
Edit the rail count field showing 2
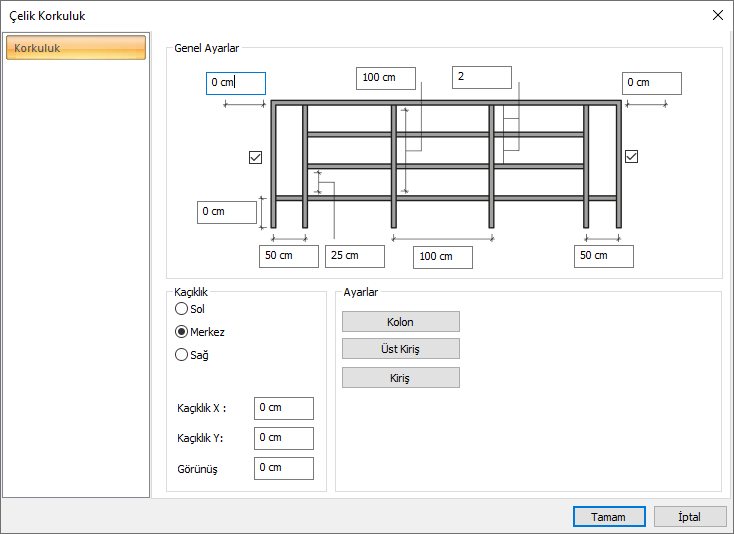click(x=482, y=77)
